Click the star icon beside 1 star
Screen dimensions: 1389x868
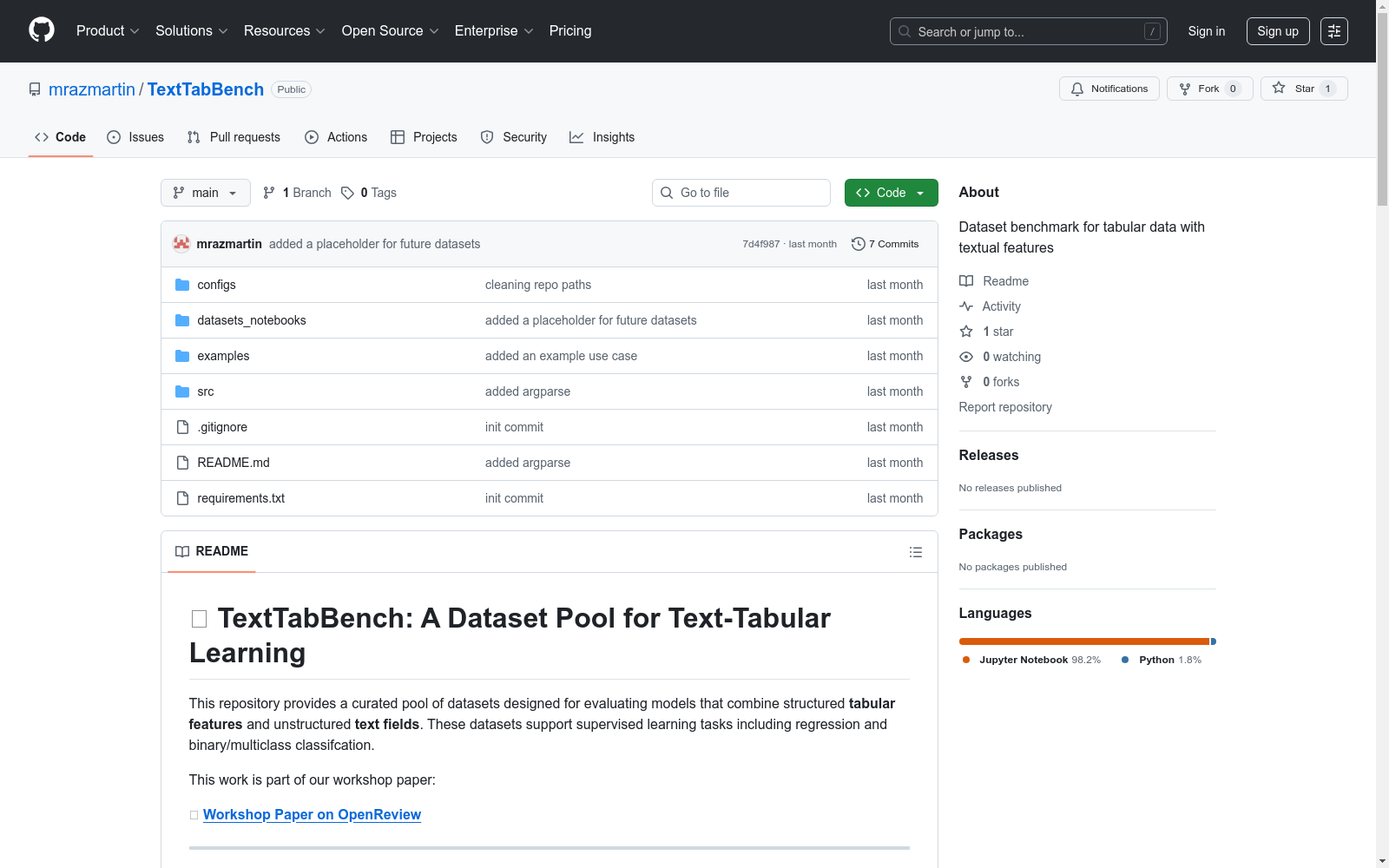[x=966, y=332]
